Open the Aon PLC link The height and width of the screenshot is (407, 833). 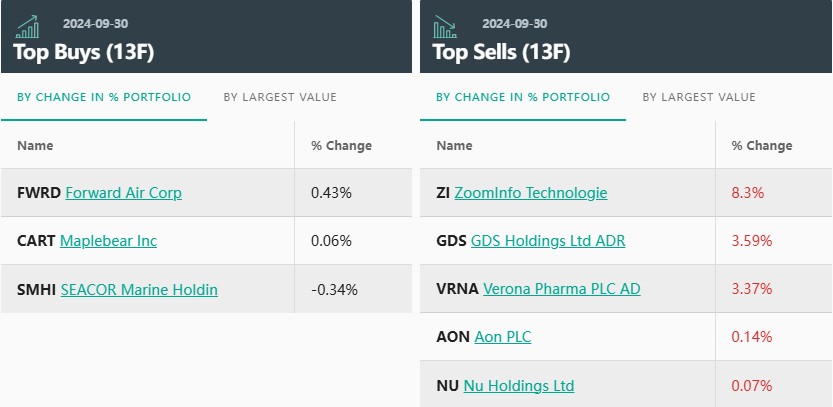coord(503,337)
